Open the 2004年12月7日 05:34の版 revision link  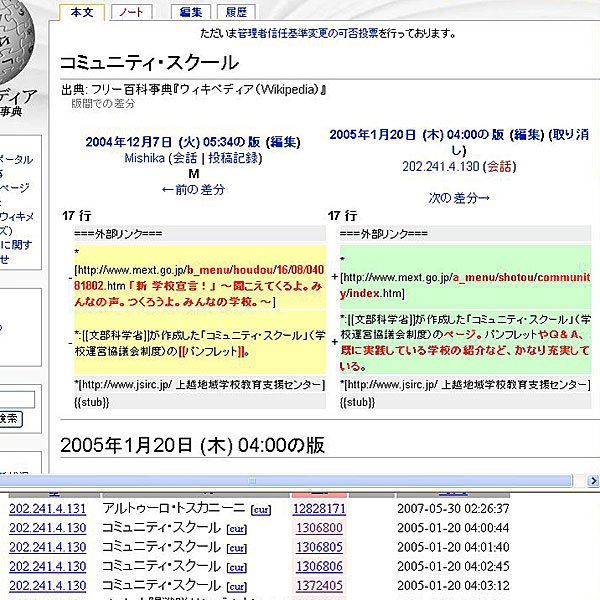pyautogui.click(x=173, y=142)
